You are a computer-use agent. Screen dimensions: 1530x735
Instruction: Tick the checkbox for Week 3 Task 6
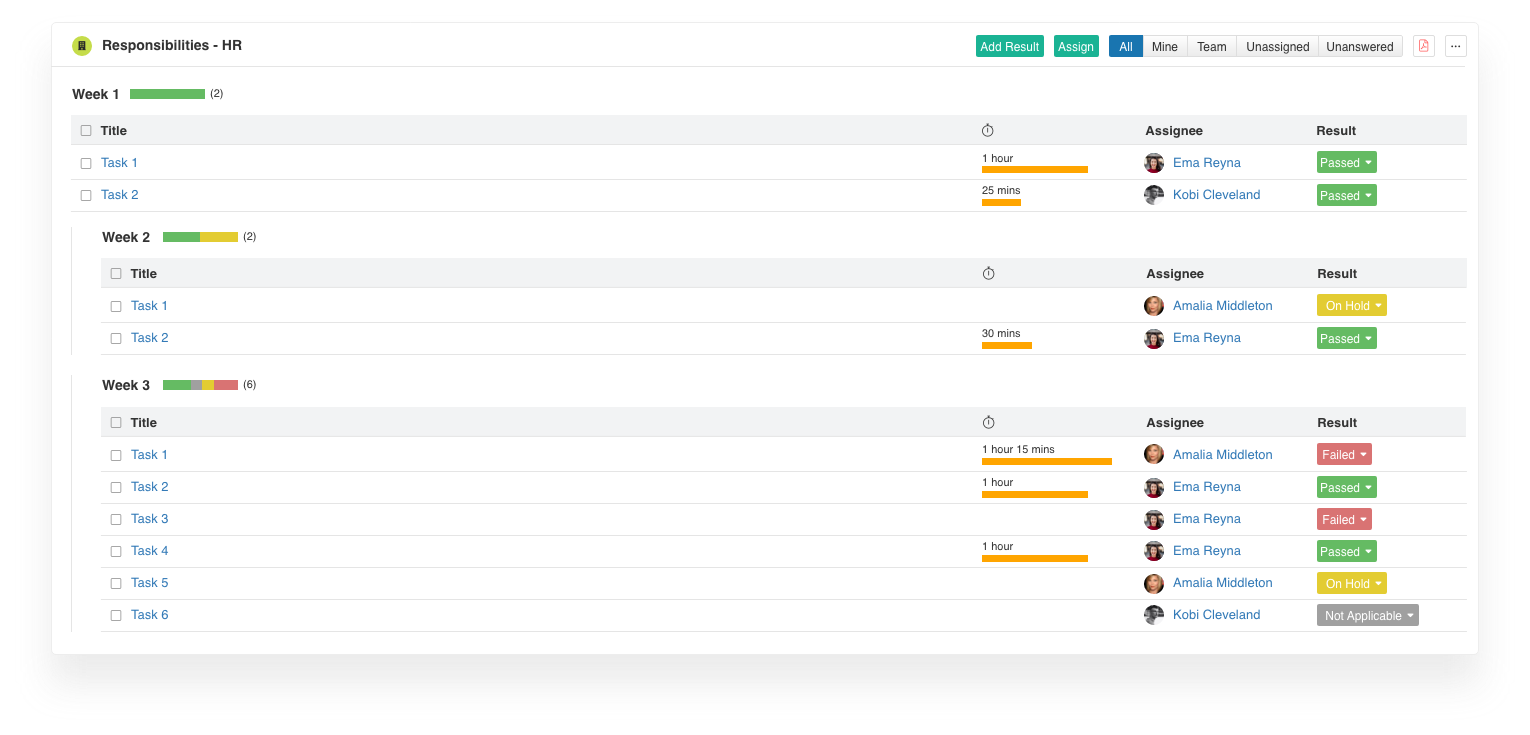pos(116,615)
